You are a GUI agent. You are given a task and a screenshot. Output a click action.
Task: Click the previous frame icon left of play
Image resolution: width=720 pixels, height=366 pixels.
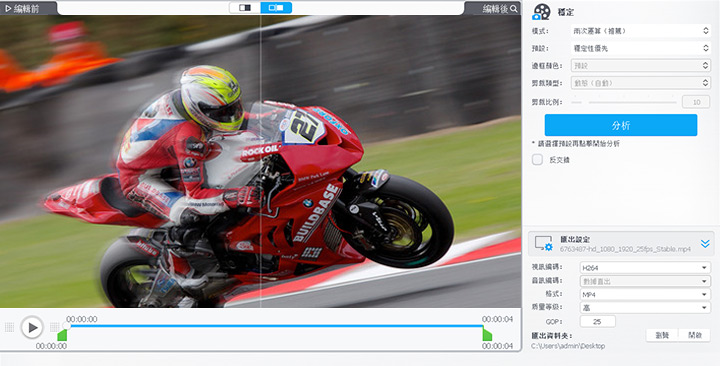point(9,327)
